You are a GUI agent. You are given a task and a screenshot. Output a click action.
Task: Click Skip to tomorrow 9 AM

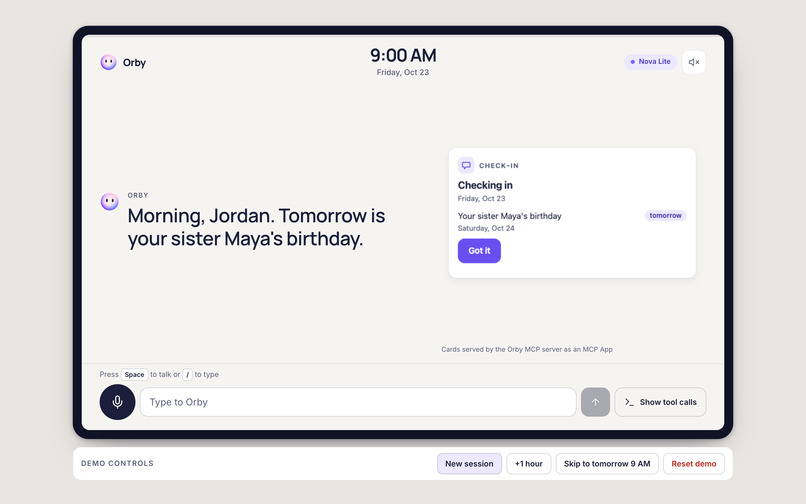tap(607, 463)
